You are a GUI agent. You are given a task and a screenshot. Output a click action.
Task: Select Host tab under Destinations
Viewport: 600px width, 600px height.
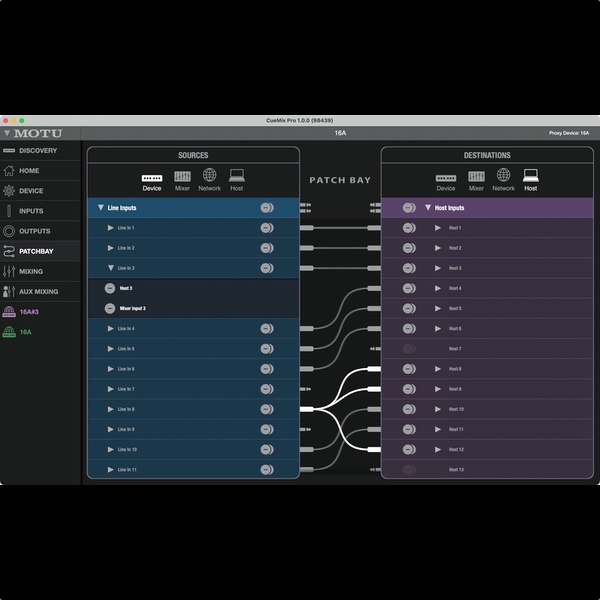pyautogui.click(x=531, y=180)
